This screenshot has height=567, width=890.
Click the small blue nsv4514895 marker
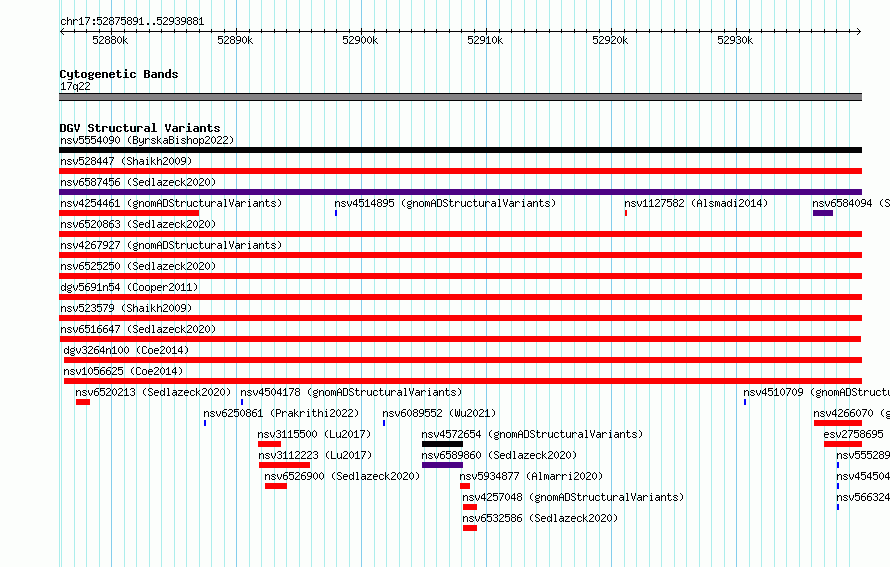click(x=336, y=213)
